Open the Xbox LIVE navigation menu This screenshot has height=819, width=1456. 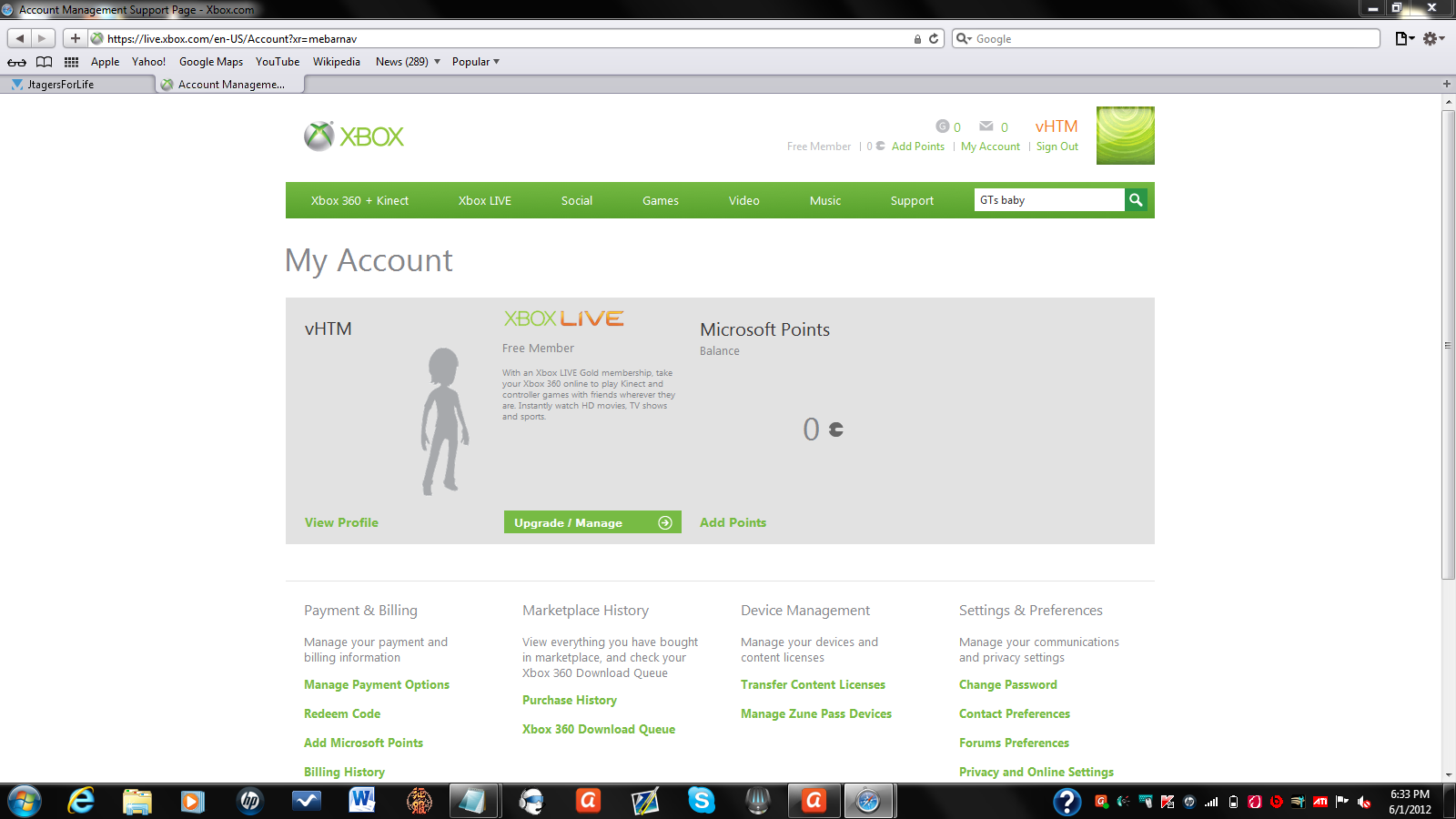point(485,200)
